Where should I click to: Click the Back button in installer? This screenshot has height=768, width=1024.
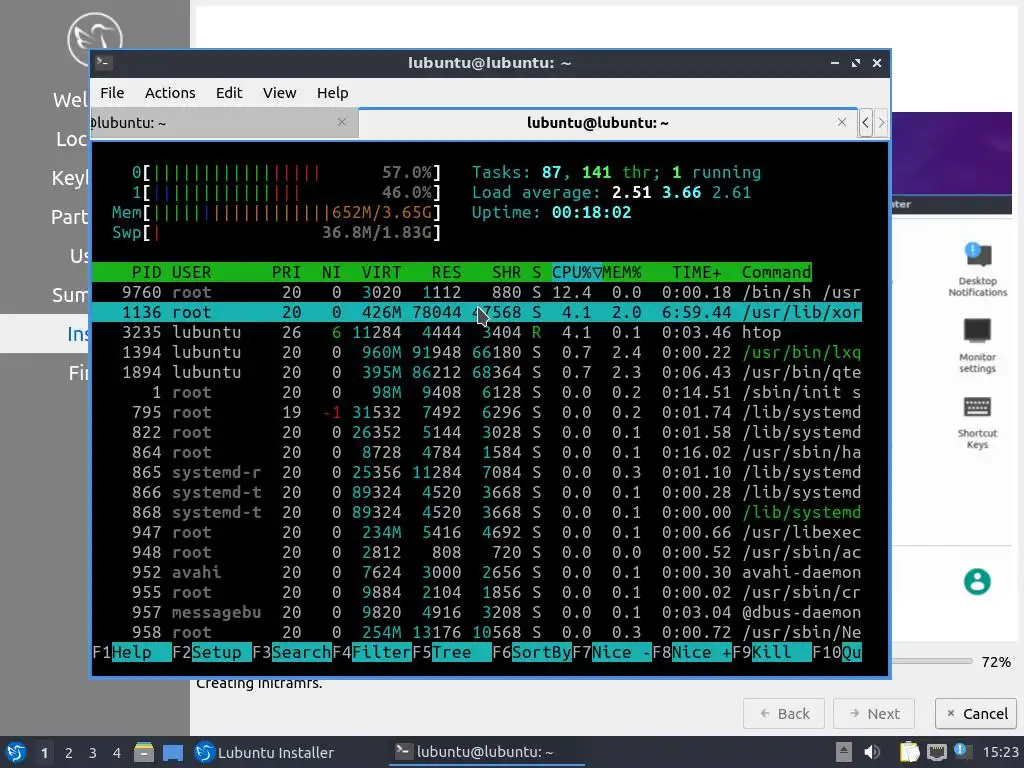[x=784, y=714]
